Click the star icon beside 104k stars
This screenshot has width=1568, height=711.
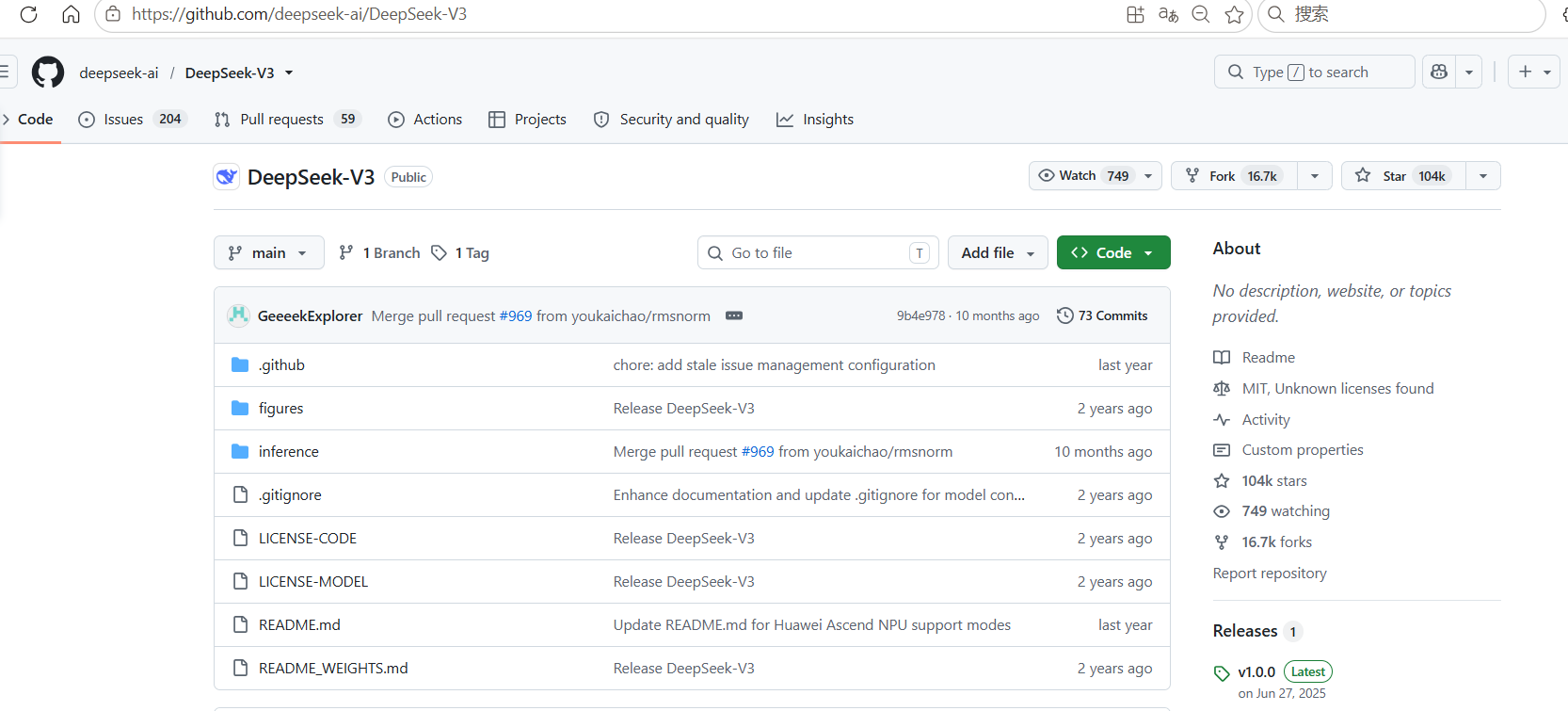[x=1222, y=480]
